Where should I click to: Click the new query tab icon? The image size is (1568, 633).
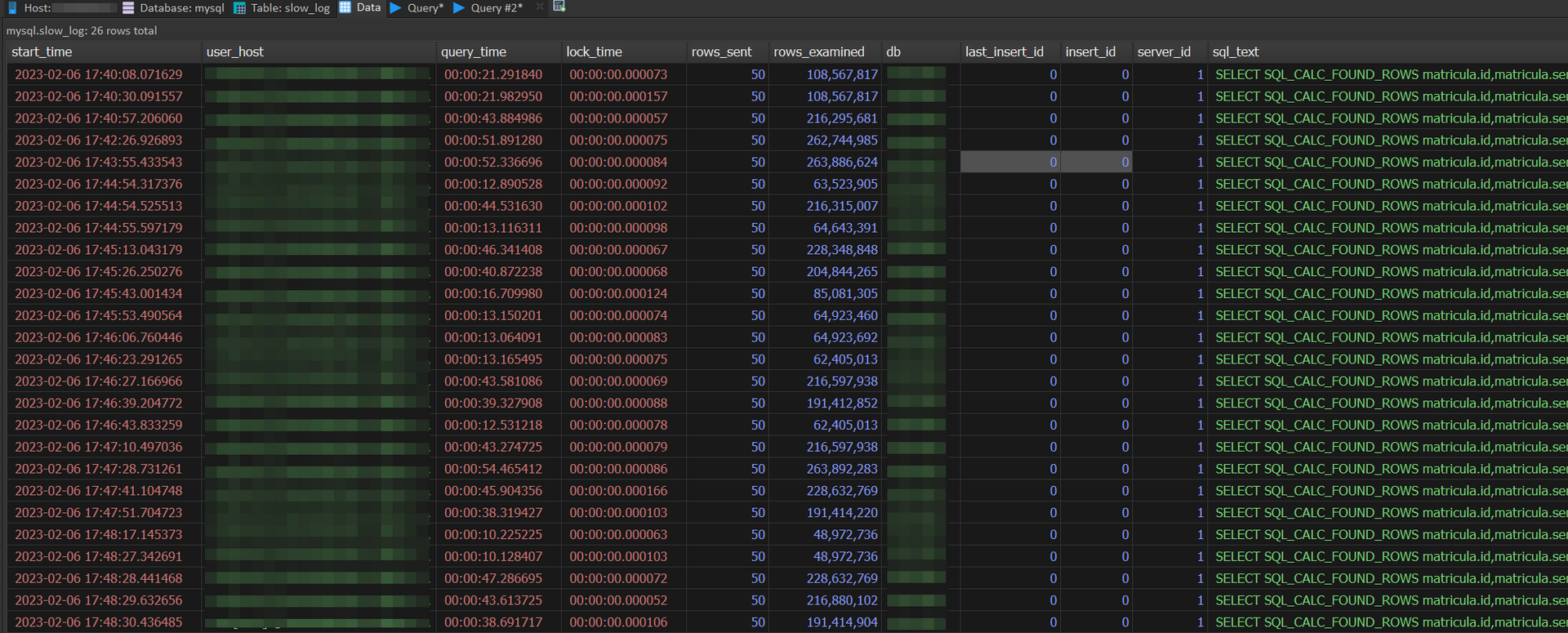pyautogui.click(x=559, y=7)
